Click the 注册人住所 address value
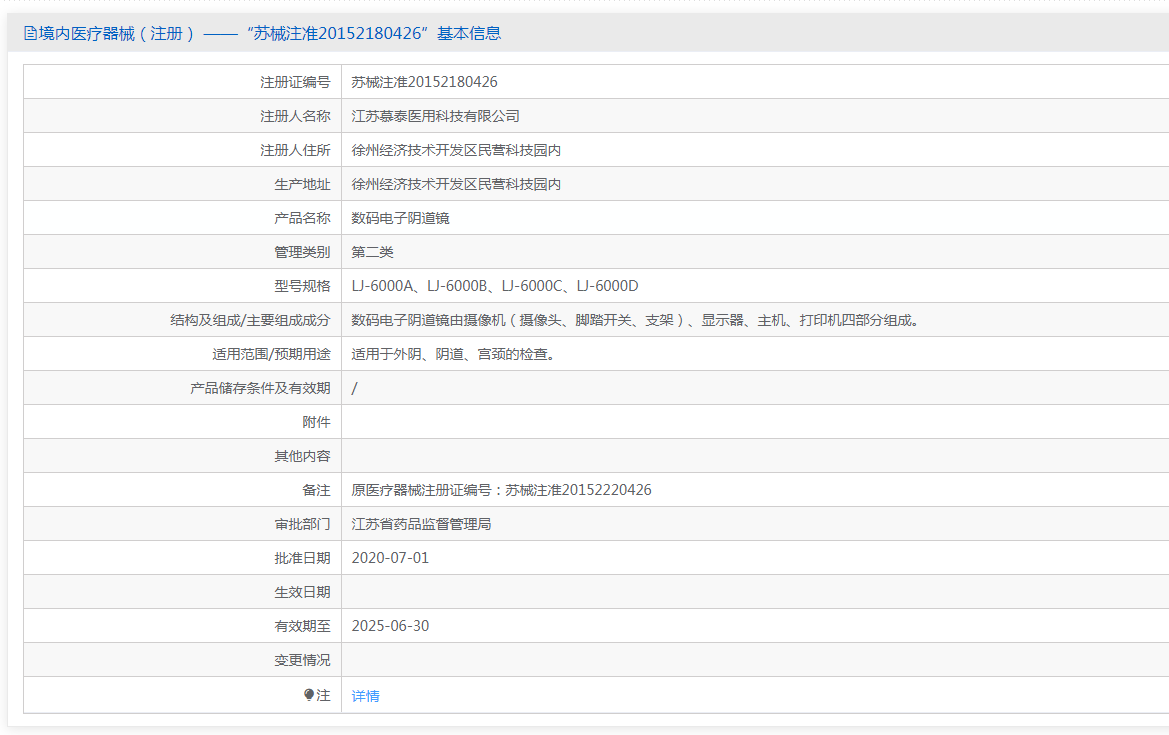The width and height of the screenshot is (1169, 735). pyautogui.click(x=456, y=151)
